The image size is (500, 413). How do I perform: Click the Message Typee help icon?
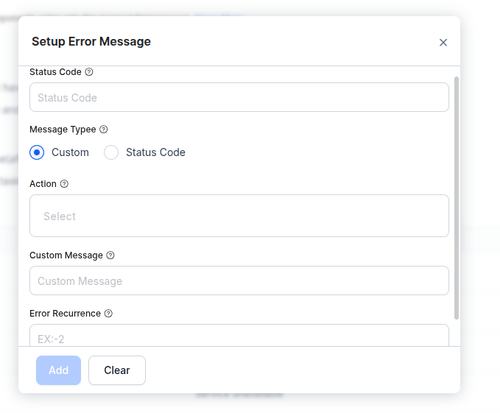pos(104,129)
